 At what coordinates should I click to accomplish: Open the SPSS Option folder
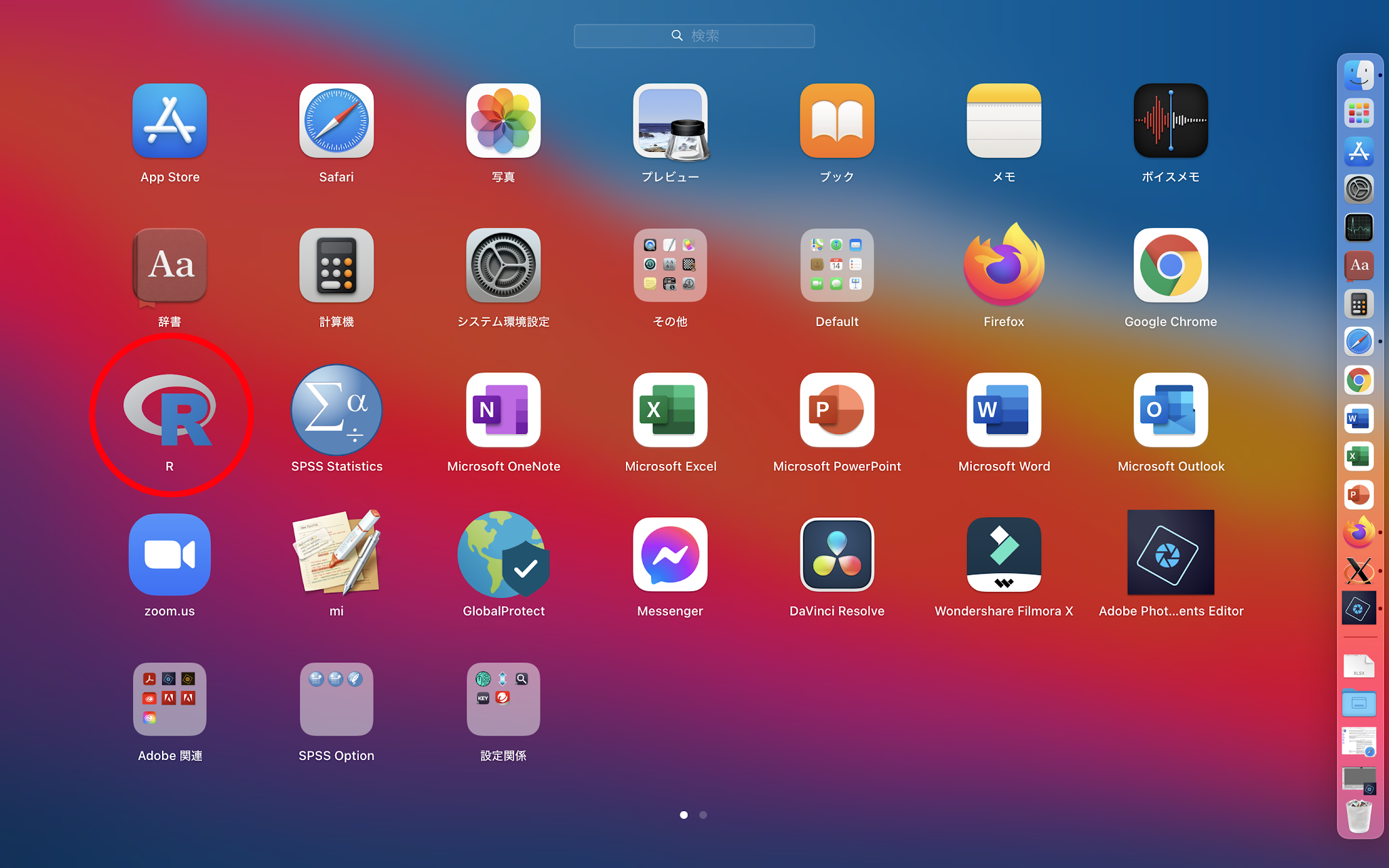(336, 699)
